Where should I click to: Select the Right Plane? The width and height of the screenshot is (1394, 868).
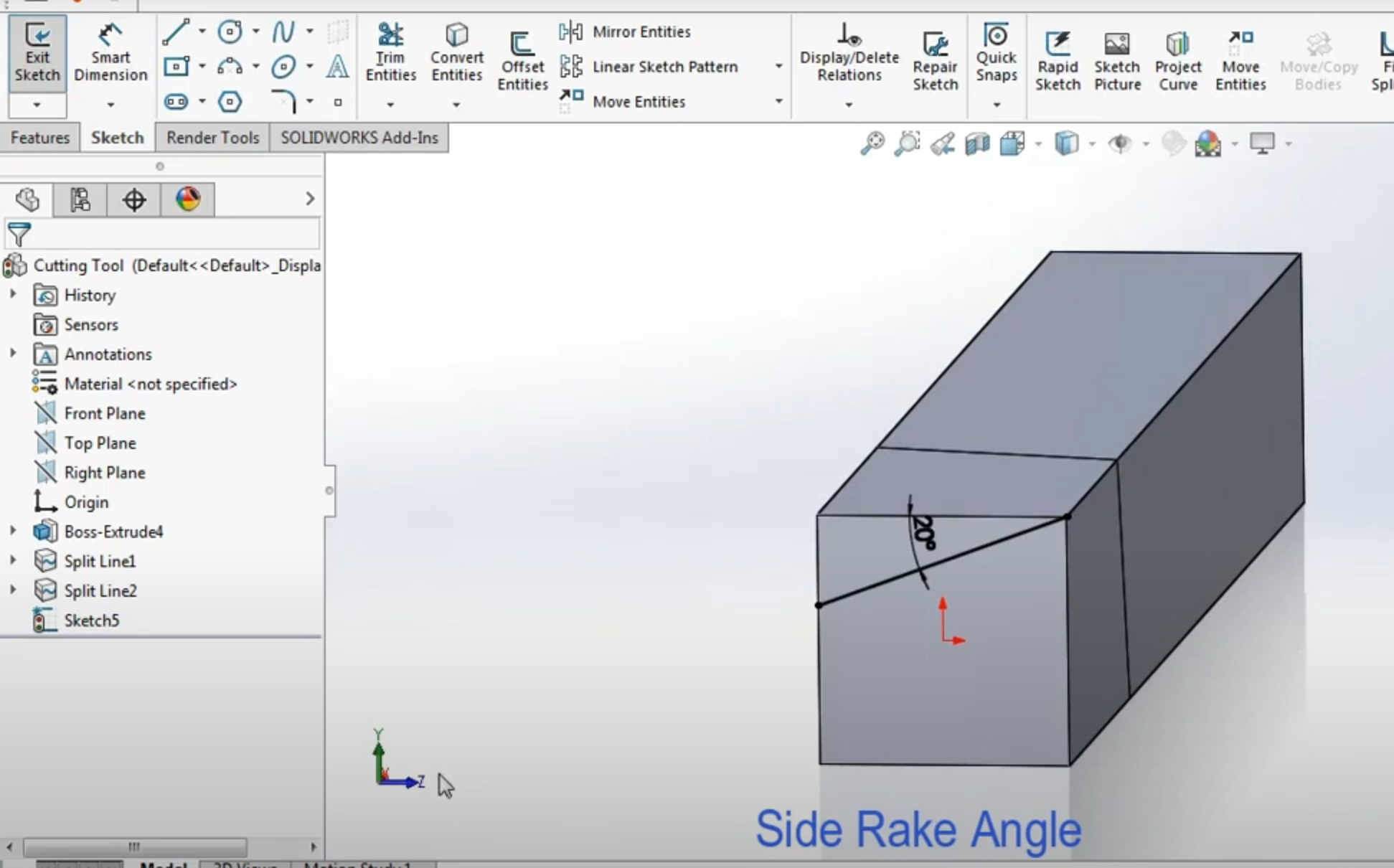tap(105, 473)
